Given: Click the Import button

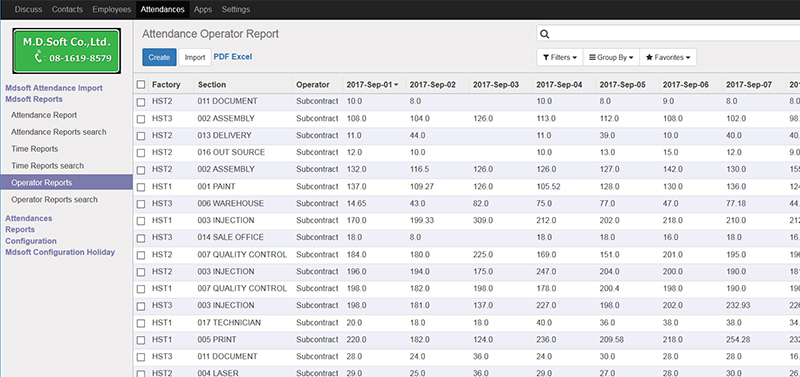Looking at the screenshot, I should [195, 57].
